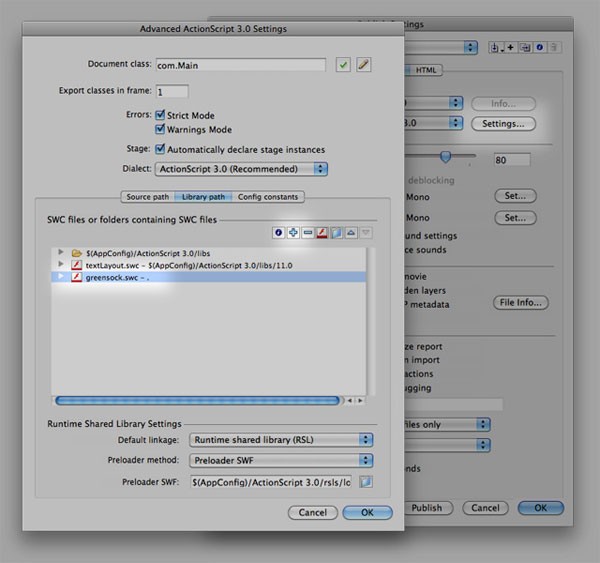Open script dropdown beside Settings button
The image size is (600, 563).
click(434, 122)
